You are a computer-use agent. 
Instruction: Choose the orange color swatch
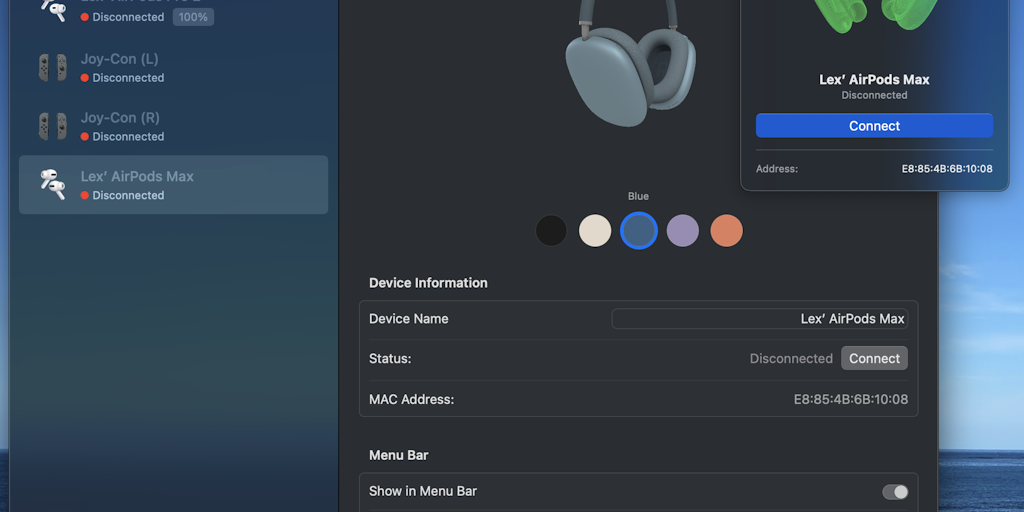[726, 231]
